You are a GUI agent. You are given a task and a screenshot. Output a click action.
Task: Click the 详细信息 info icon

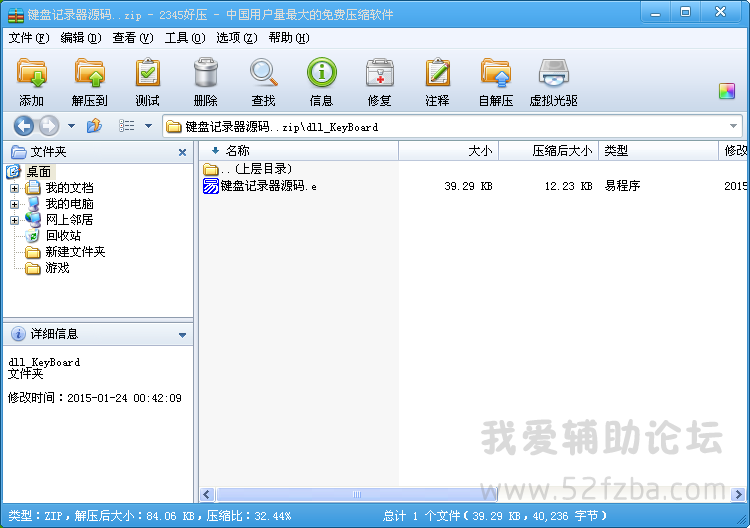coord(18,334)
